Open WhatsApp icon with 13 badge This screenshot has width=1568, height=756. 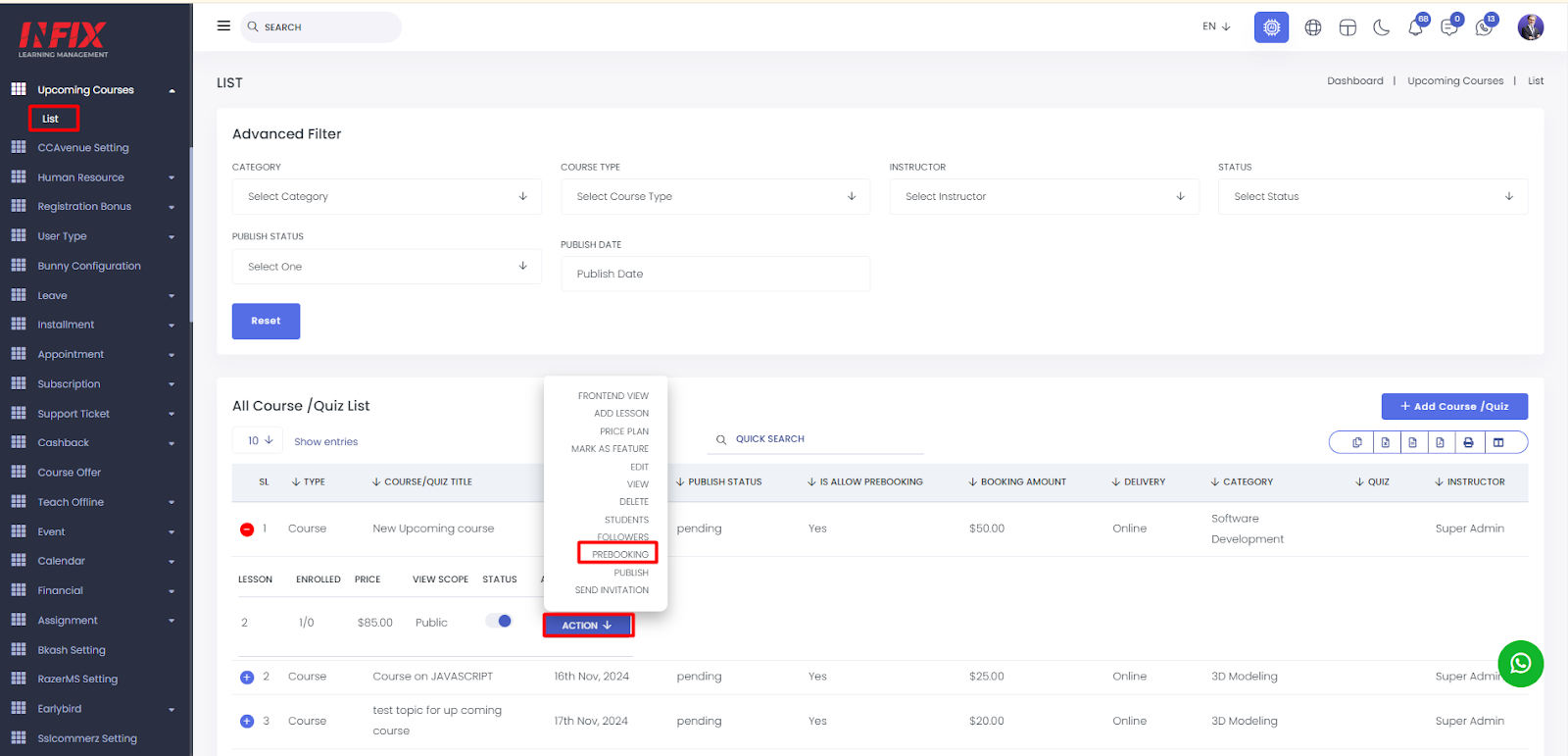(1485, 26)
